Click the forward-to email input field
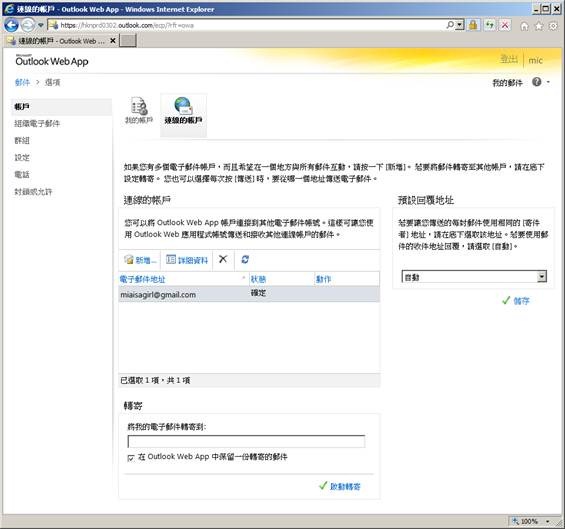This screenshot has width=565, height=529. 246,441
